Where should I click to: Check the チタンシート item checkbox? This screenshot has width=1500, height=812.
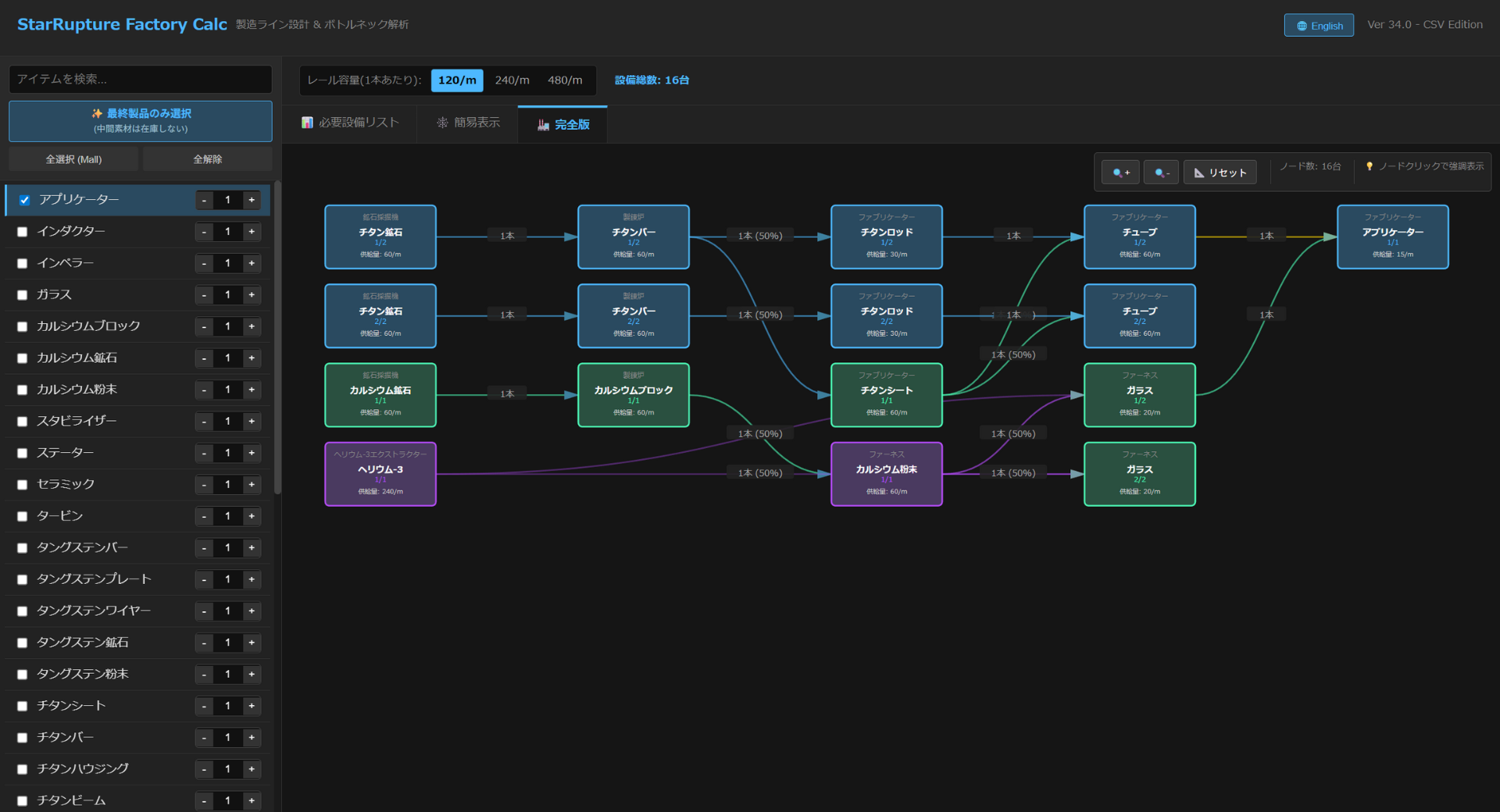[22, 706]
